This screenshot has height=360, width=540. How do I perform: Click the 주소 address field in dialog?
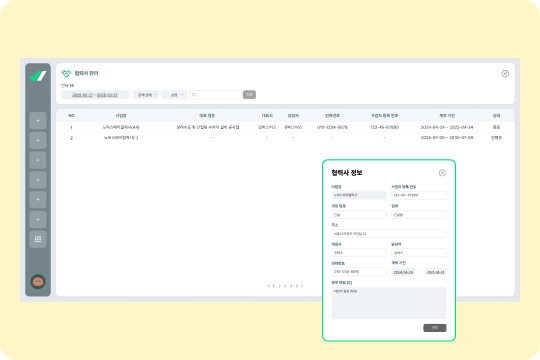pyautogui.click(x=389, y=234)
